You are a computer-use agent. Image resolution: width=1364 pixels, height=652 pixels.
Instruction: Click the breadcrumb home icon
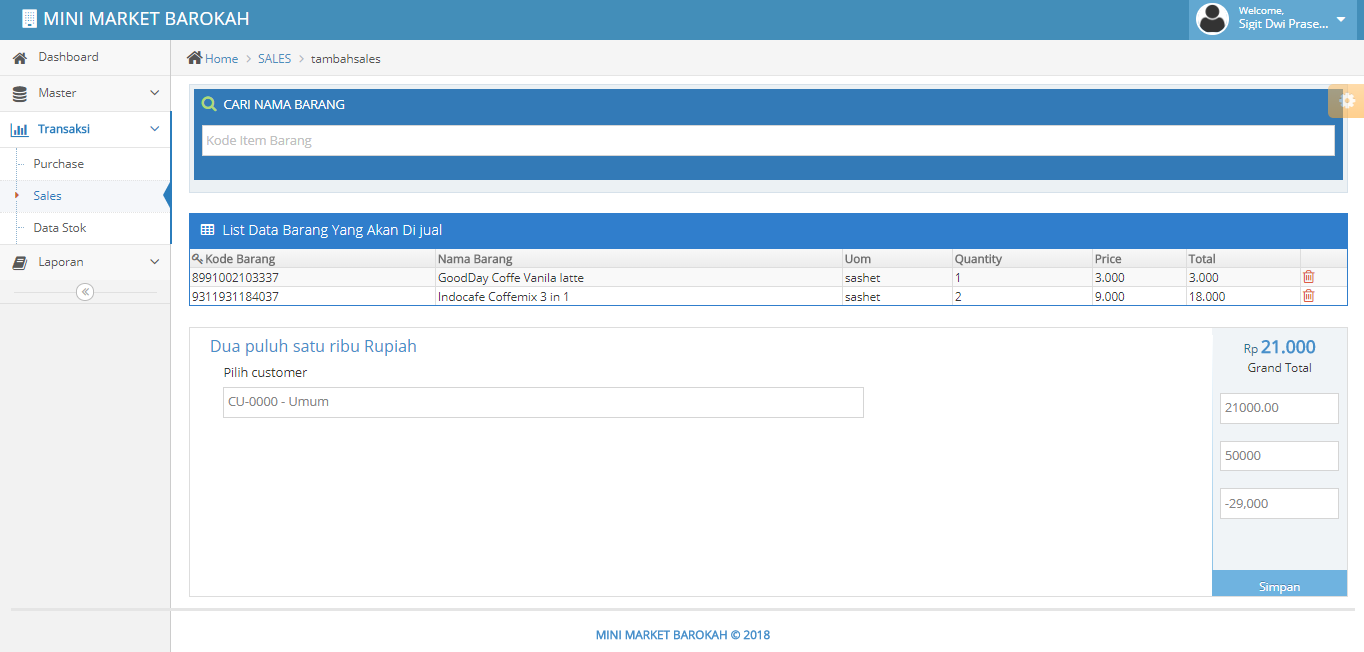195,58
